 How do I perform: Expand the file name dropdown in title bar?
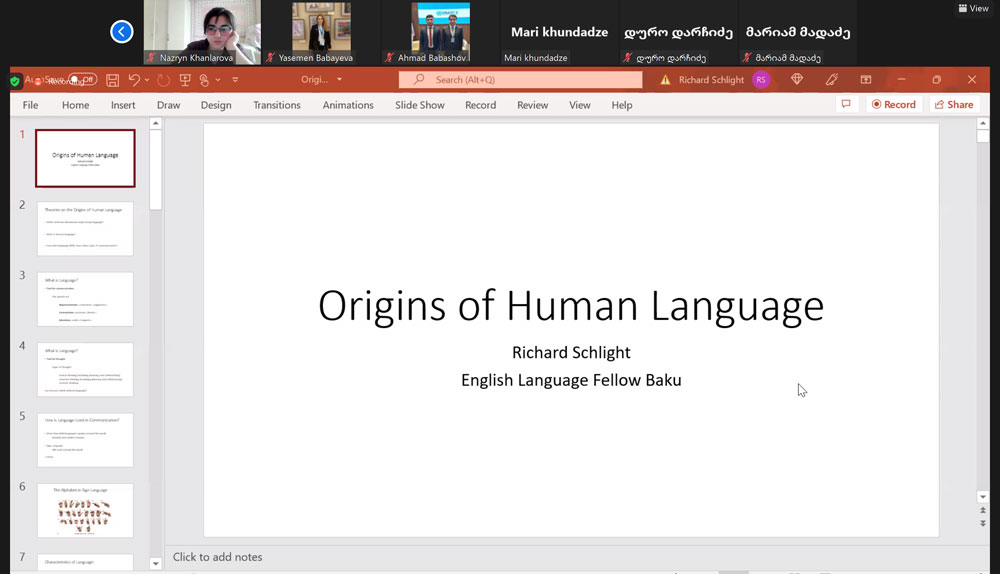coord(339,80)
